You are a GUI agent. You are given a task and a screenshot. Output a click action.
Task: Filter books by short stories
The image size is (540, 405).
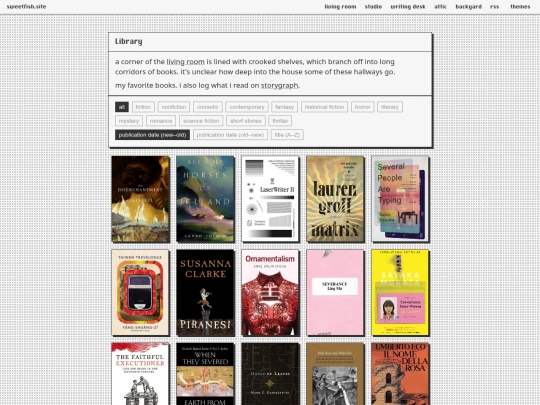pyautogui.click(x=246, y=121)
